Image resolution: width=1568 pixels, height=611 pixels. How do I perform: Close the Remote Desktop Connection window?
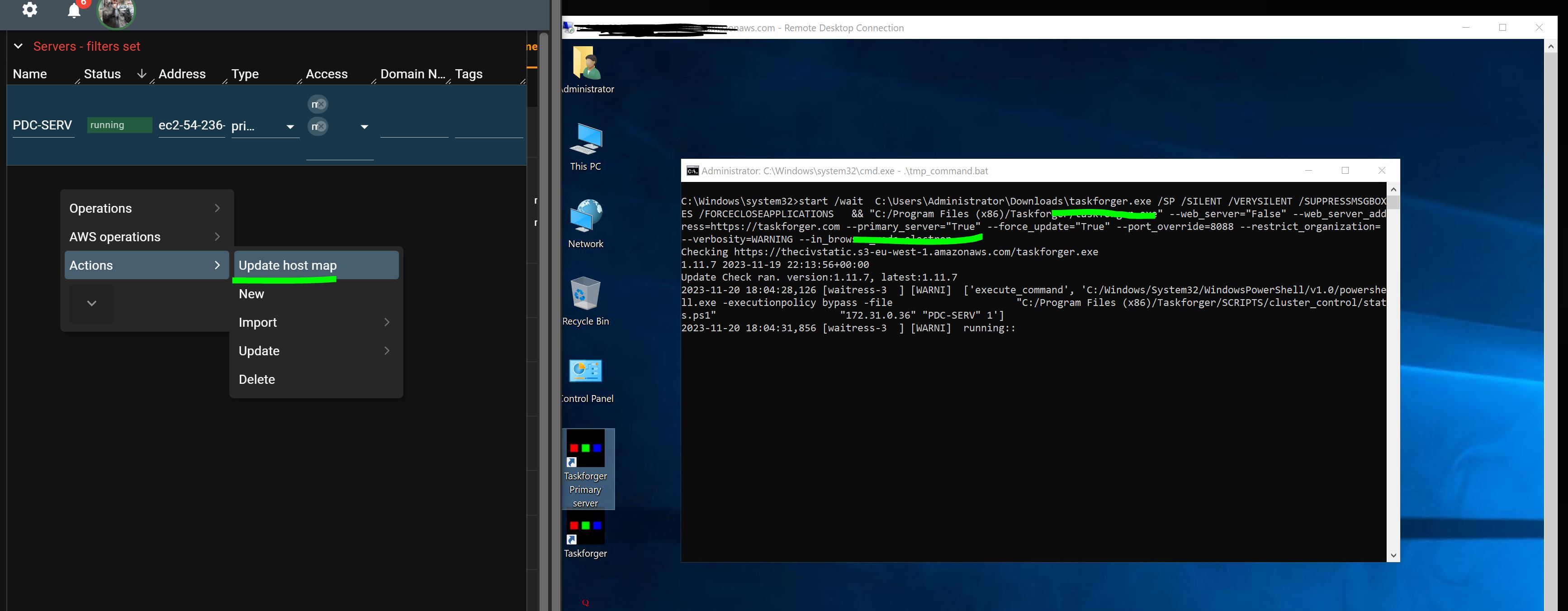[1539, 28]
